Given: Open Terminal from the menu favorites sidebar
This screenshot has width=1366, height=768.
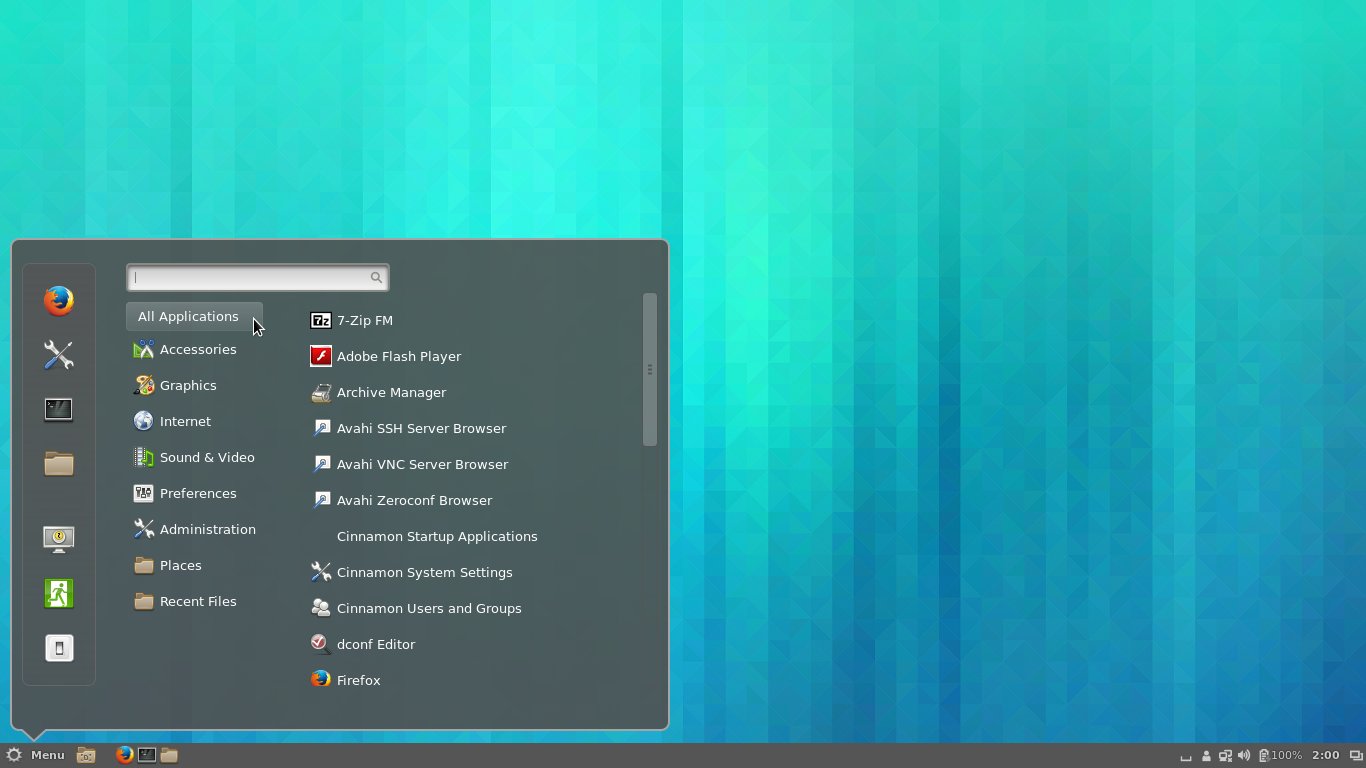Looking at the screenshot, I should pyautogui.click(x=59, y=409).
